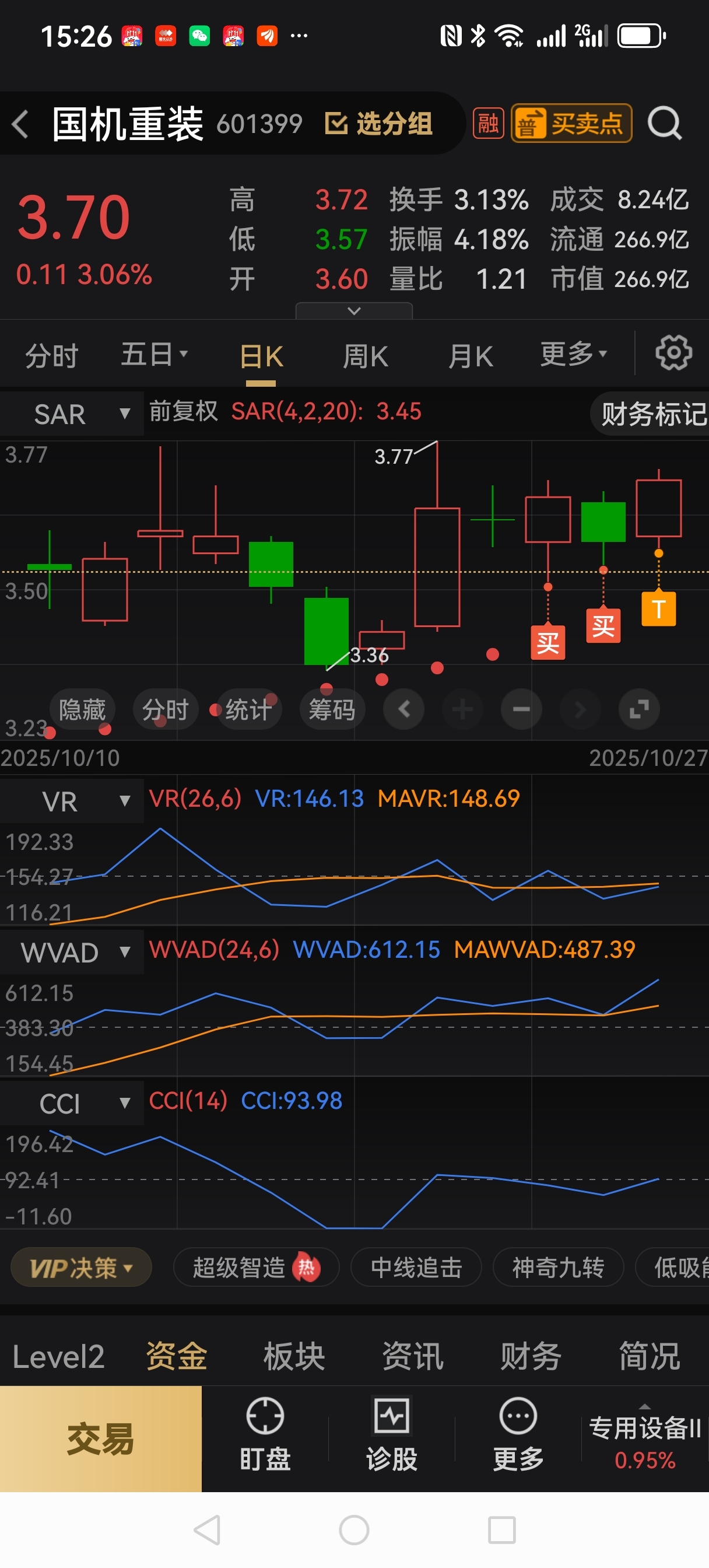This screenshot has width=709, height=1568.
Task: Tap the 3.36 low price label
Action: (370, 655)
